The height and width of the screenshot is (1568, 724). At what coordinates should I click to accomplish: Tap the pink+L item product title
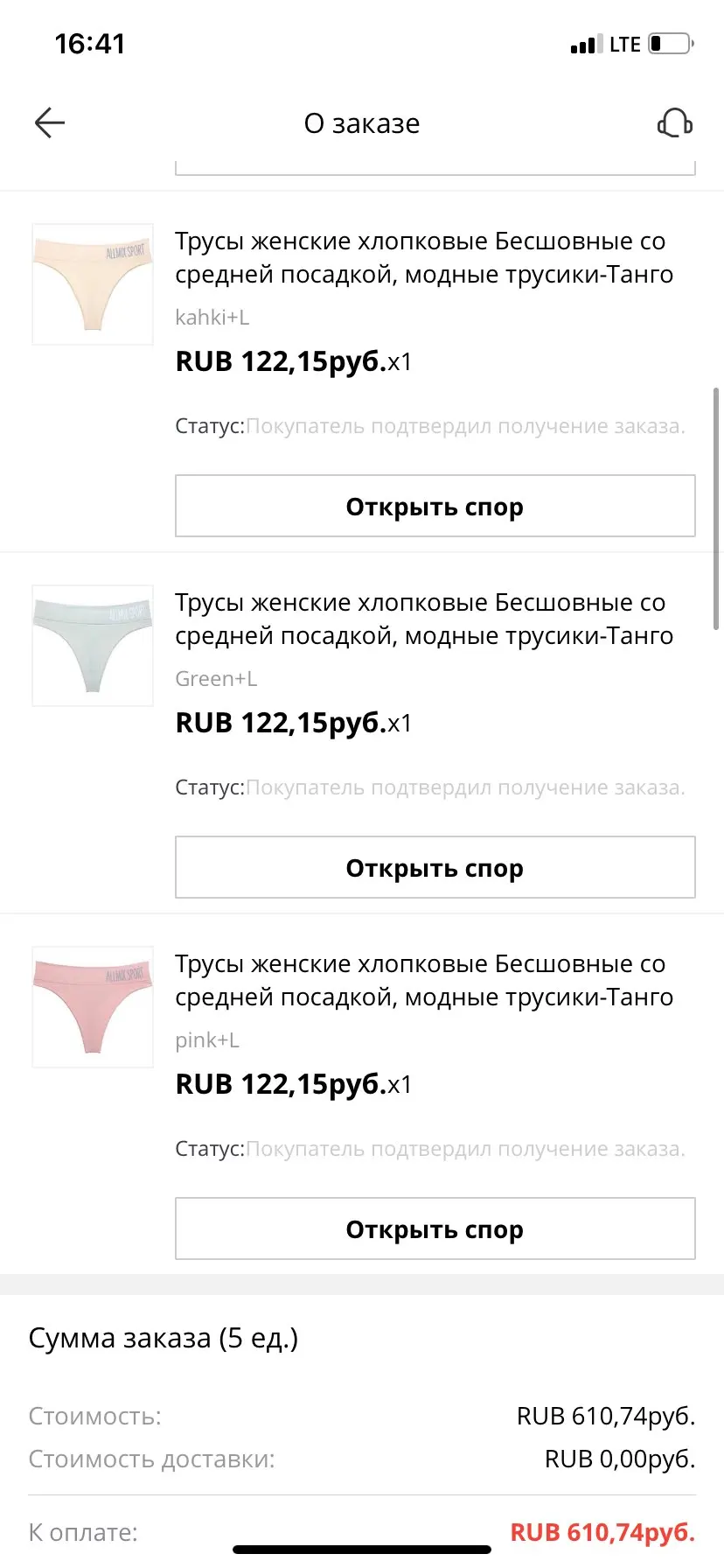[x=423, y=980]
